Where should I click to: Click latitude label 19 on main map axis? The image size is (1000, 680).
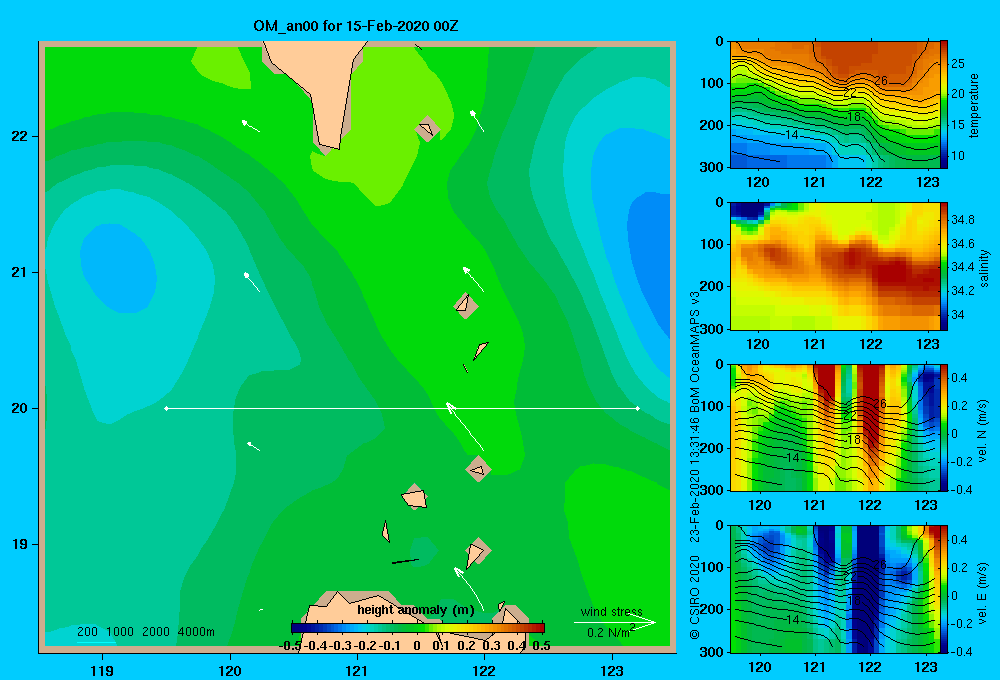point(20,544)
